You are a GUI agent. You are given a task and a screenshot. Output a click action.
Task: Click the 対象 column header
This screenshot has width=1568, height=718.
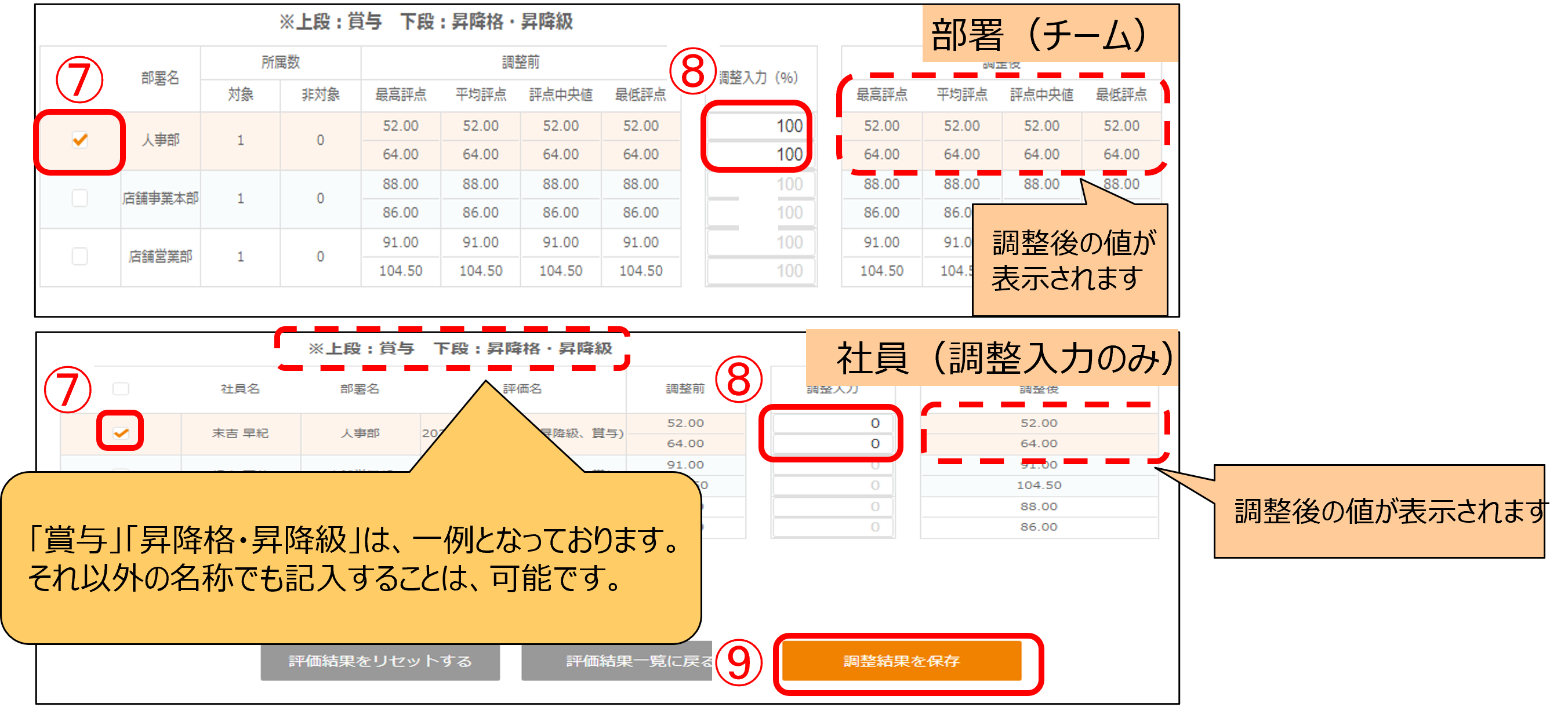point(241,94)
